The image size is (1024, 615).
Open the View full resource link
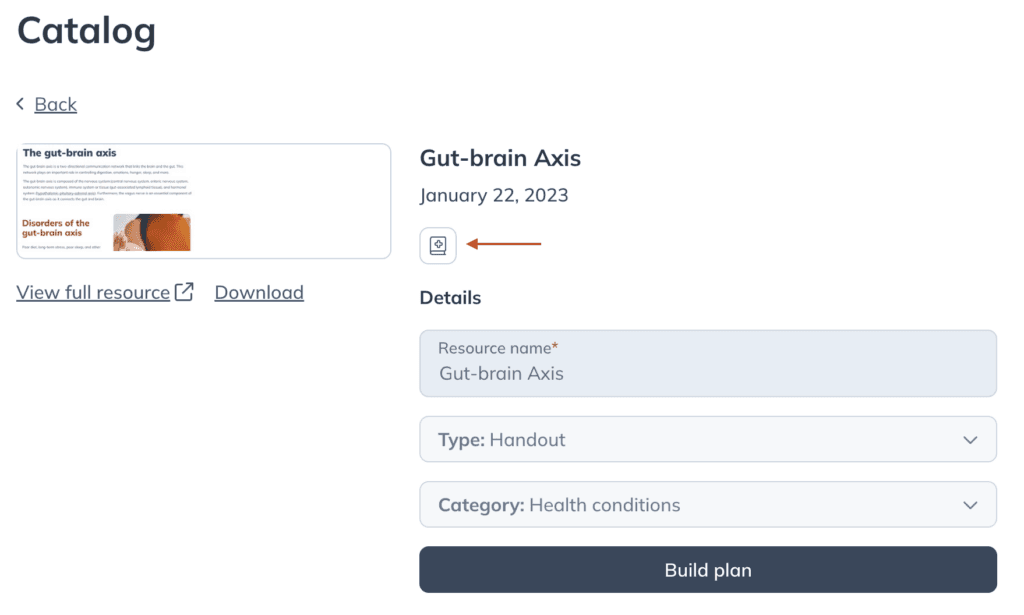(93, 292)
